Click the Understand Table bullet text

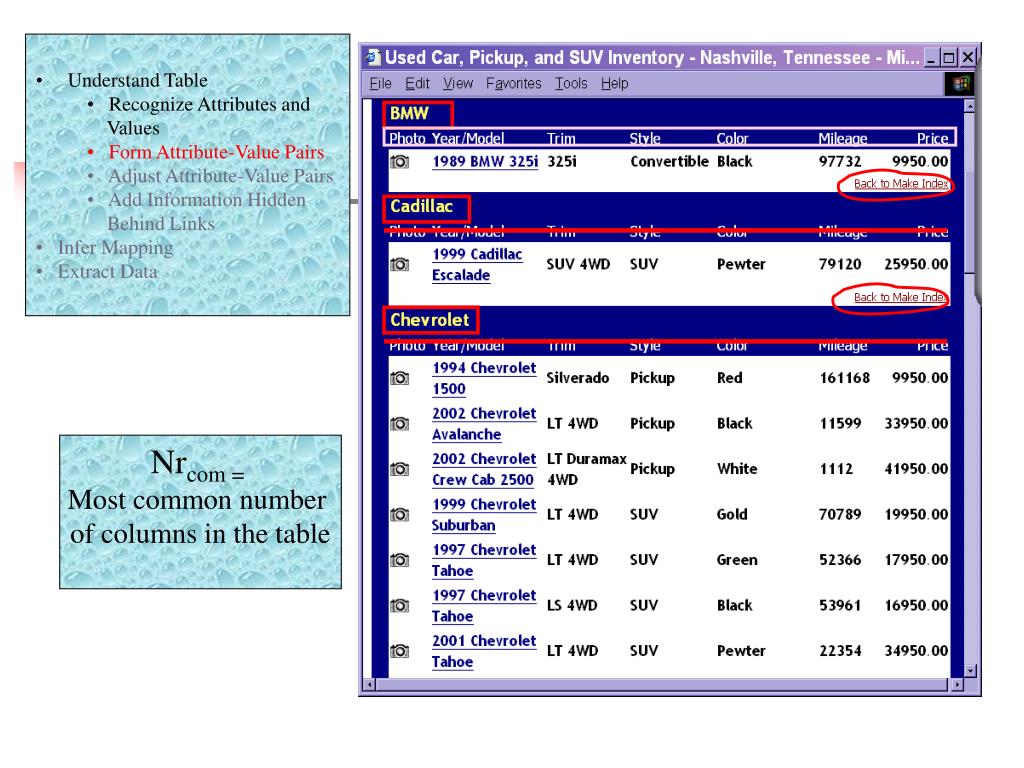pos(138,80)
